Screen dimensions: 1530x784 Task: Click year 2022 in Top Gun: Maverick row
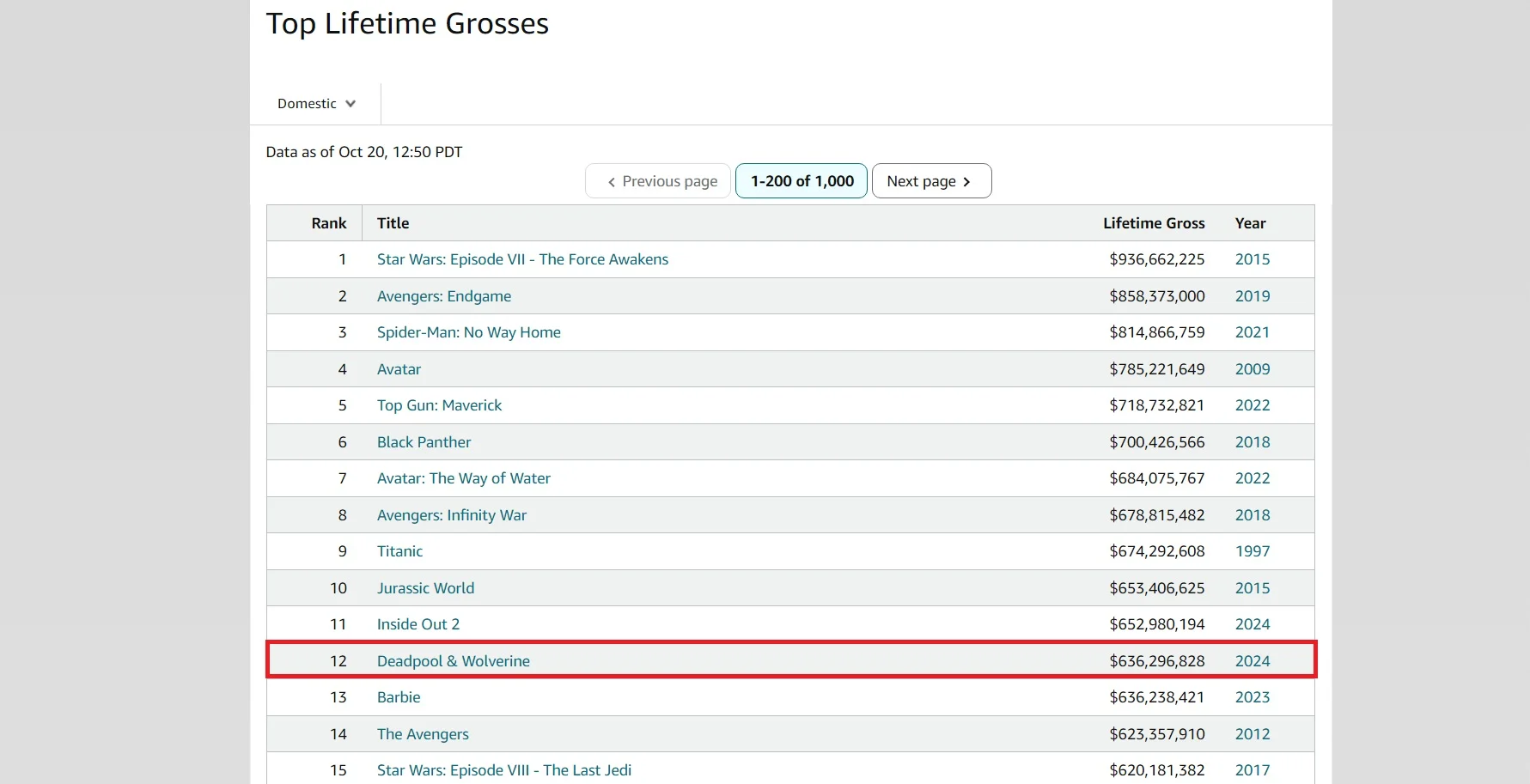point(1253,405)
